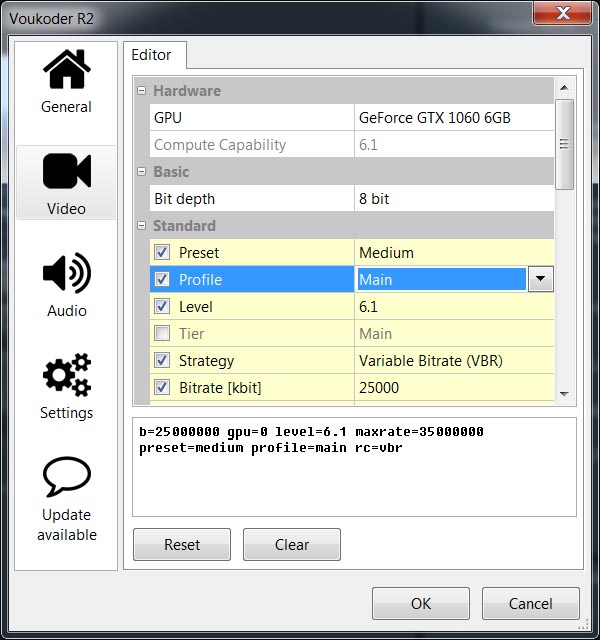Click the property list scrollbar thumb
600x640 pixels.
pyautogui.click(x=564, y=144)
